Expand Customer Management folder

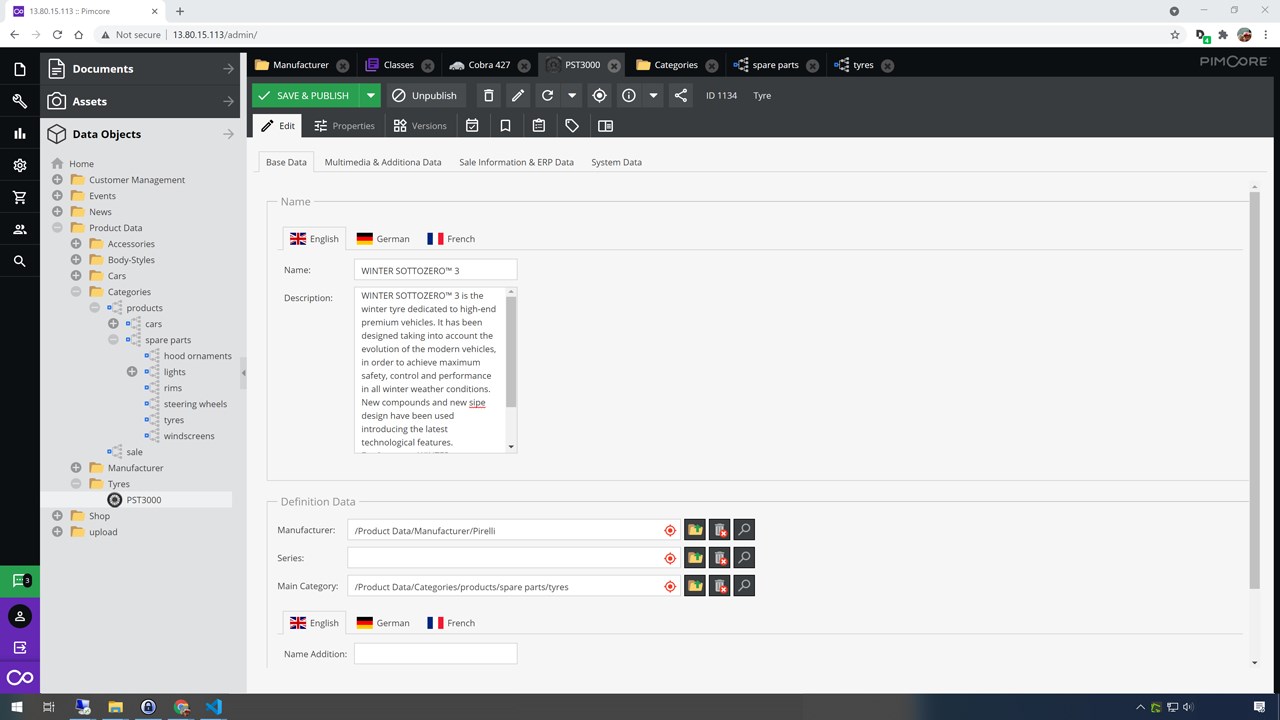click(x=57, y=180)
